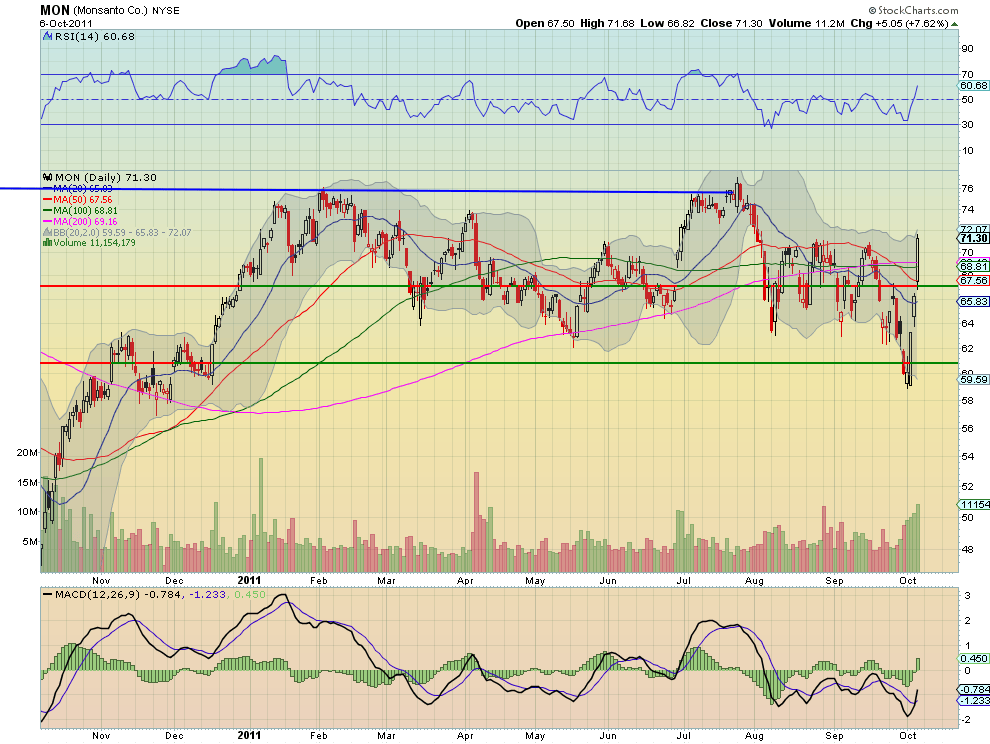Select the MA(50) 67.56 legend label
Viewport: 990px width, 744px height.
(82, 200)
